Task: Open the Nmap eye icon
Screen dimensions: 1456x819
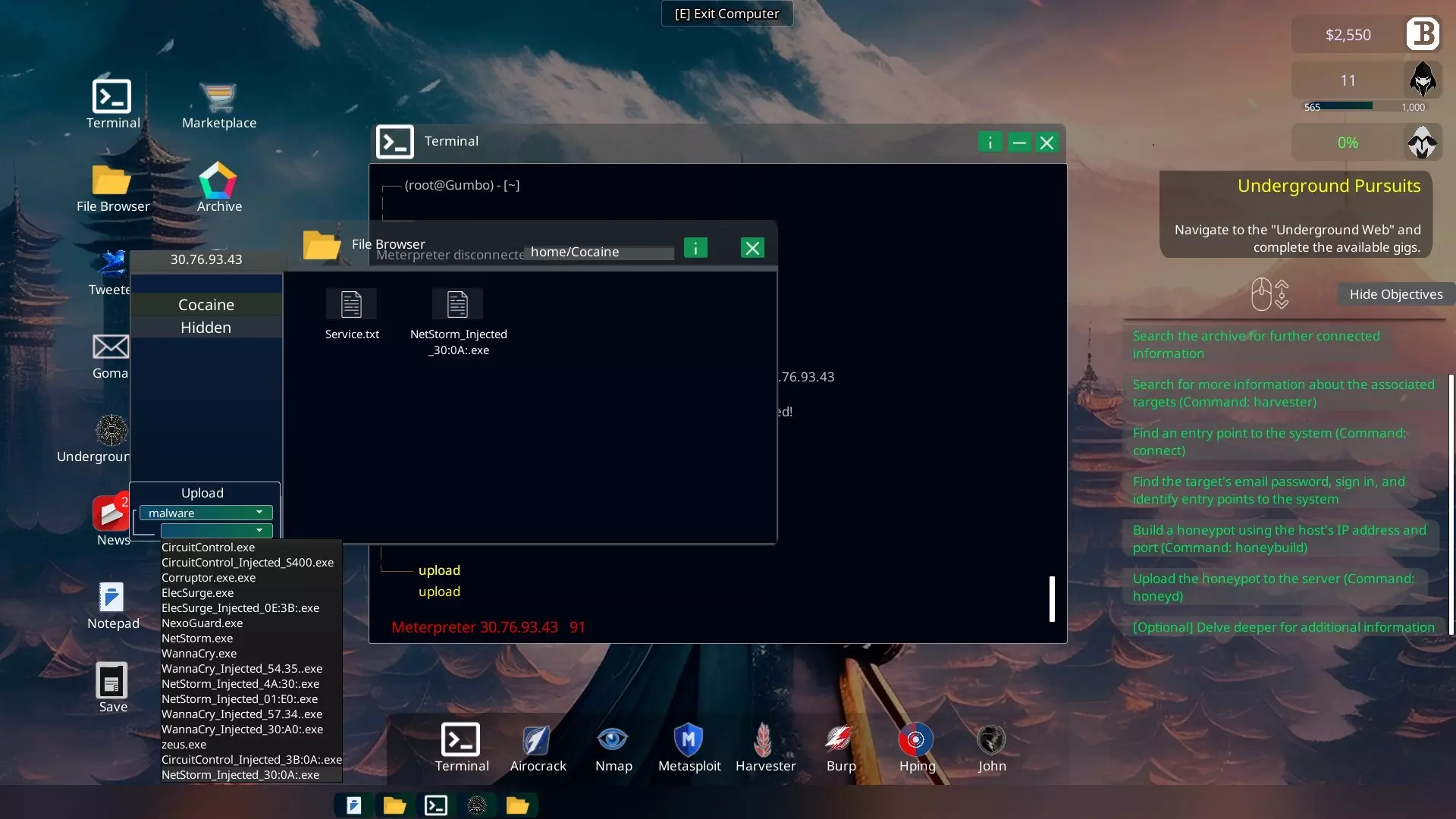Action: coord(613,740)
